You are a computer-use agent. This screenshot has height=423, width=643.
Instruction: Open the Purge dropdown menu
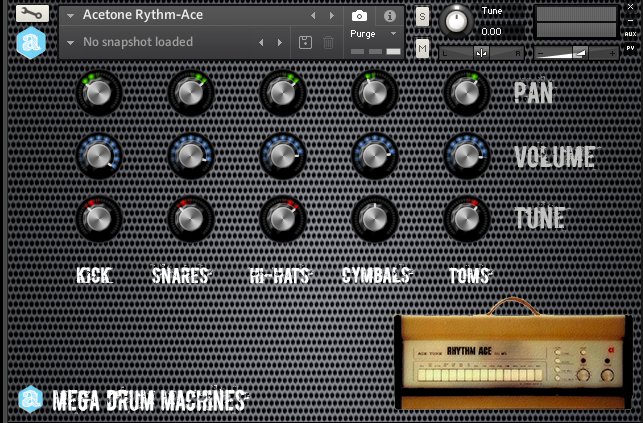coord(374,34)
